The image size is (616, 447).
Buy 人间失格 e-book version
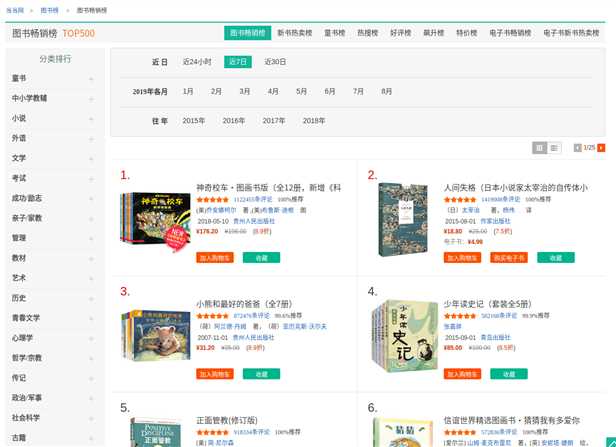[x=509, y=258]
